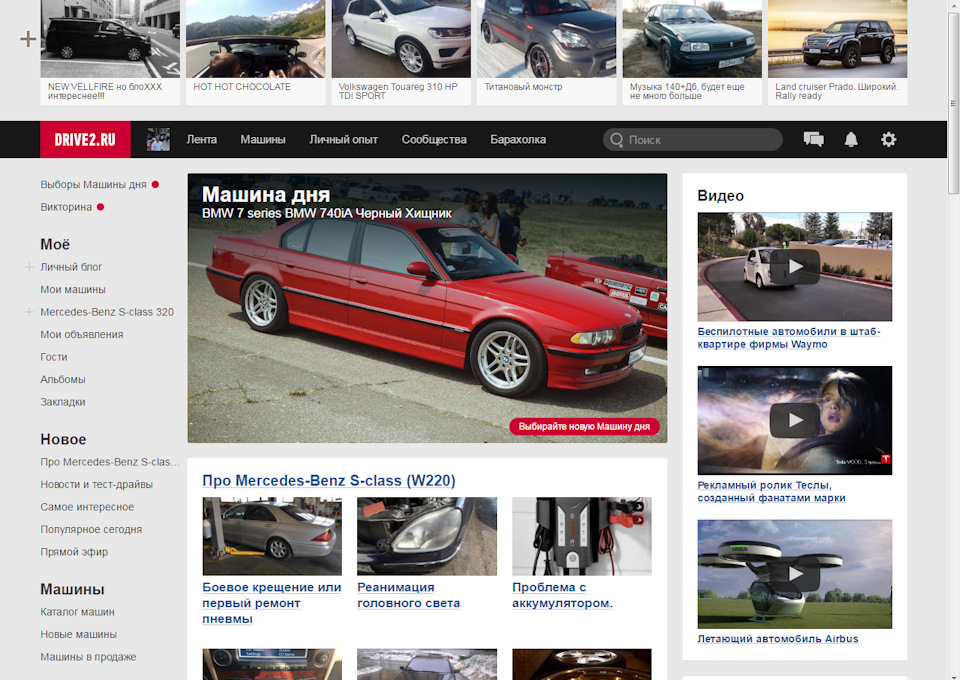Click the plus icon next to Личный блог
Screen dimensions: 960x680
tap(29, 267)
